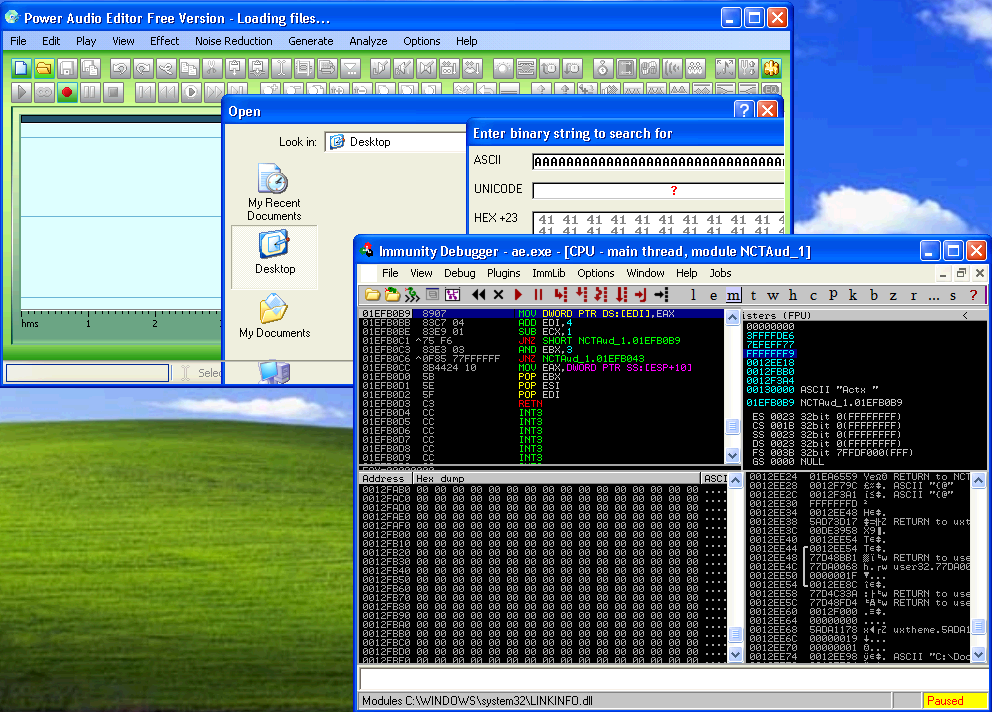992x712 pixels.
Task: Open Analyze menu in Power Audio Editor
Action: click(368, 41)
